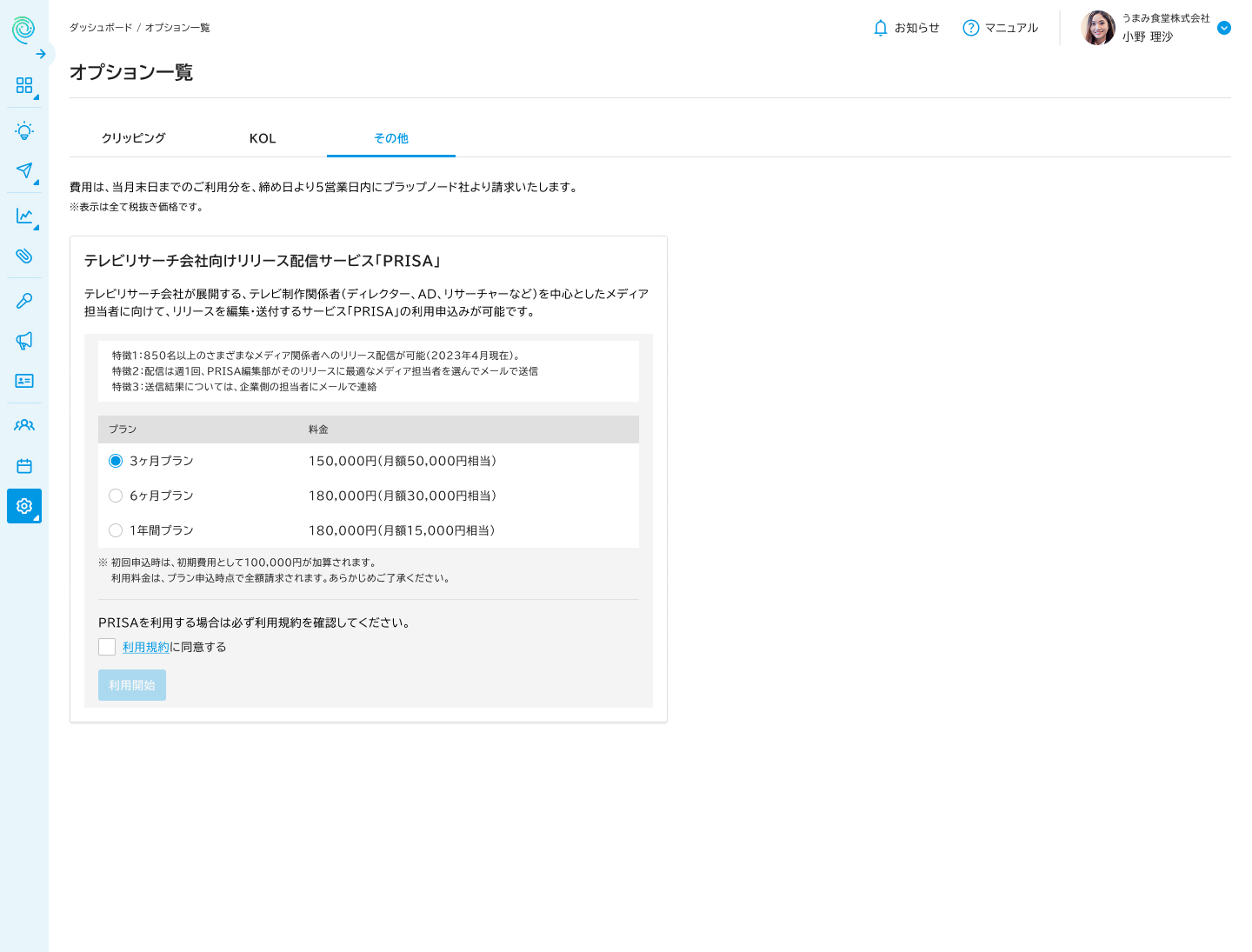Select the 6ヶ月プラン radio button
This screenshot has height=952, width=1252.
pos(116,496)
